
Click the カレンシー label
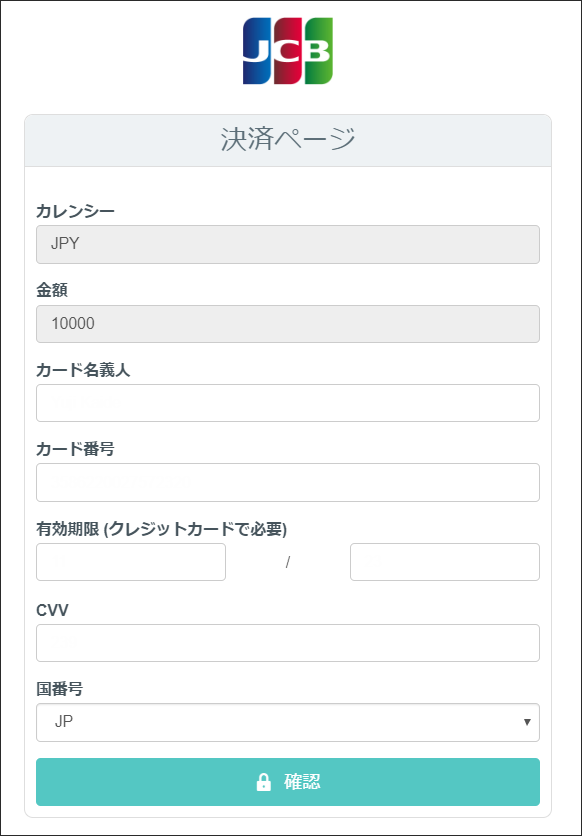point(75,212)
